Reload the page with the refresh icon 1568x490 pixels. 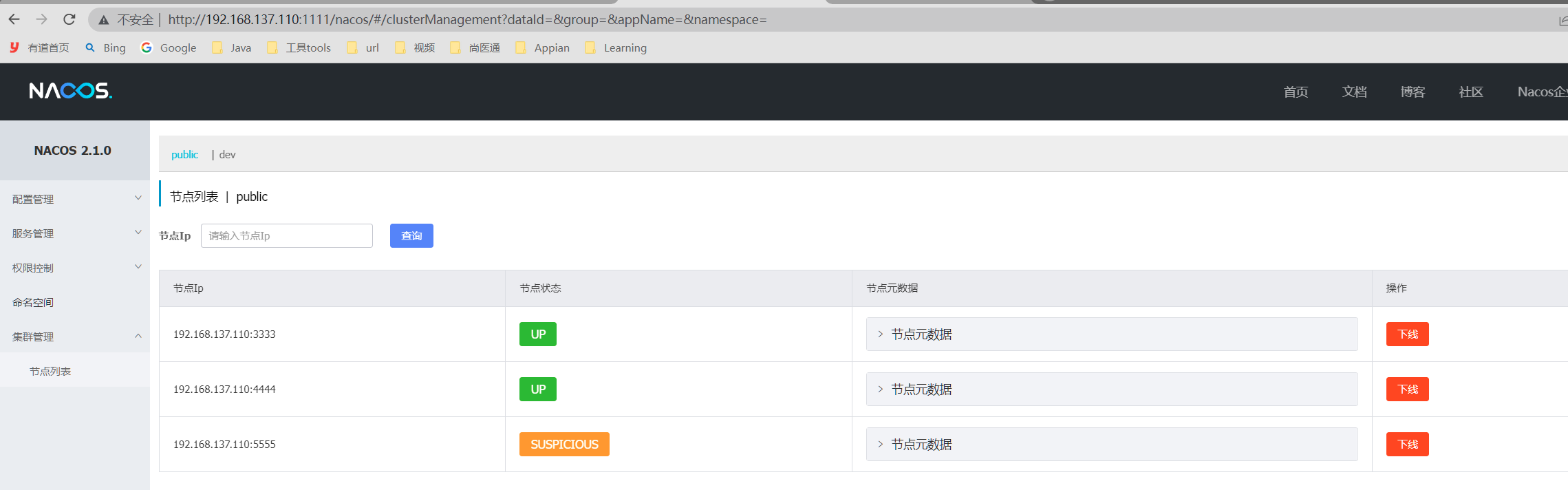click(x=69, y=19)
